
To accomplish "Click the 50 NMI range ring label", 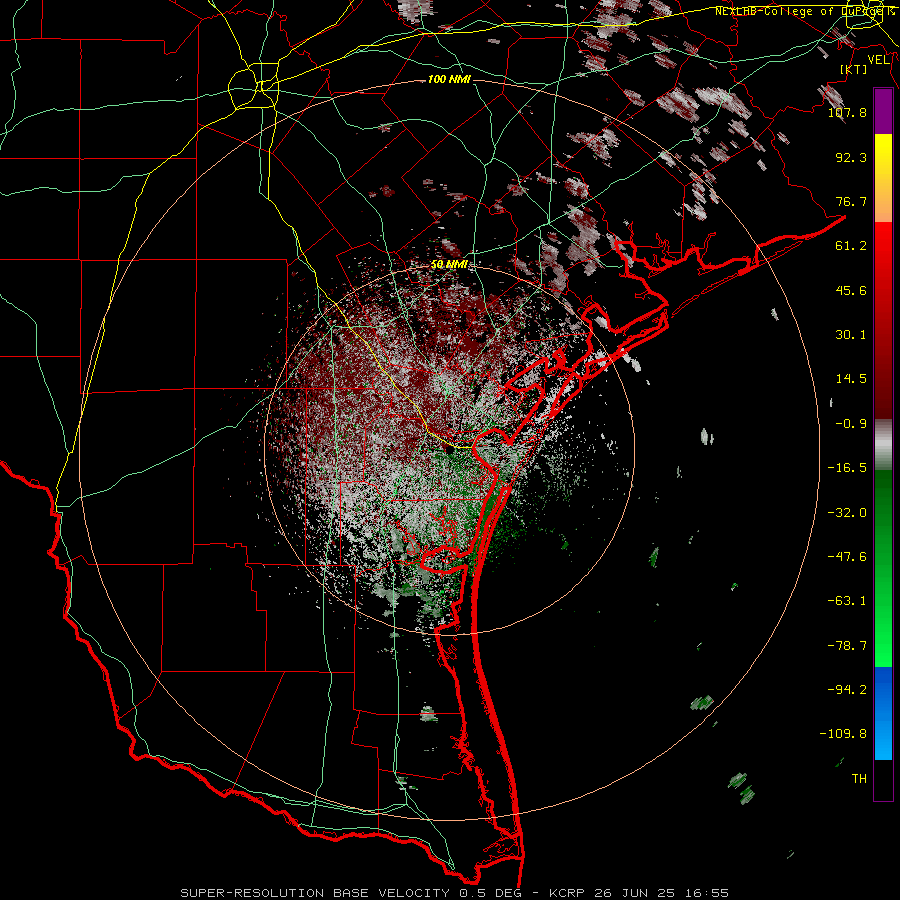I will click(449, 265).
